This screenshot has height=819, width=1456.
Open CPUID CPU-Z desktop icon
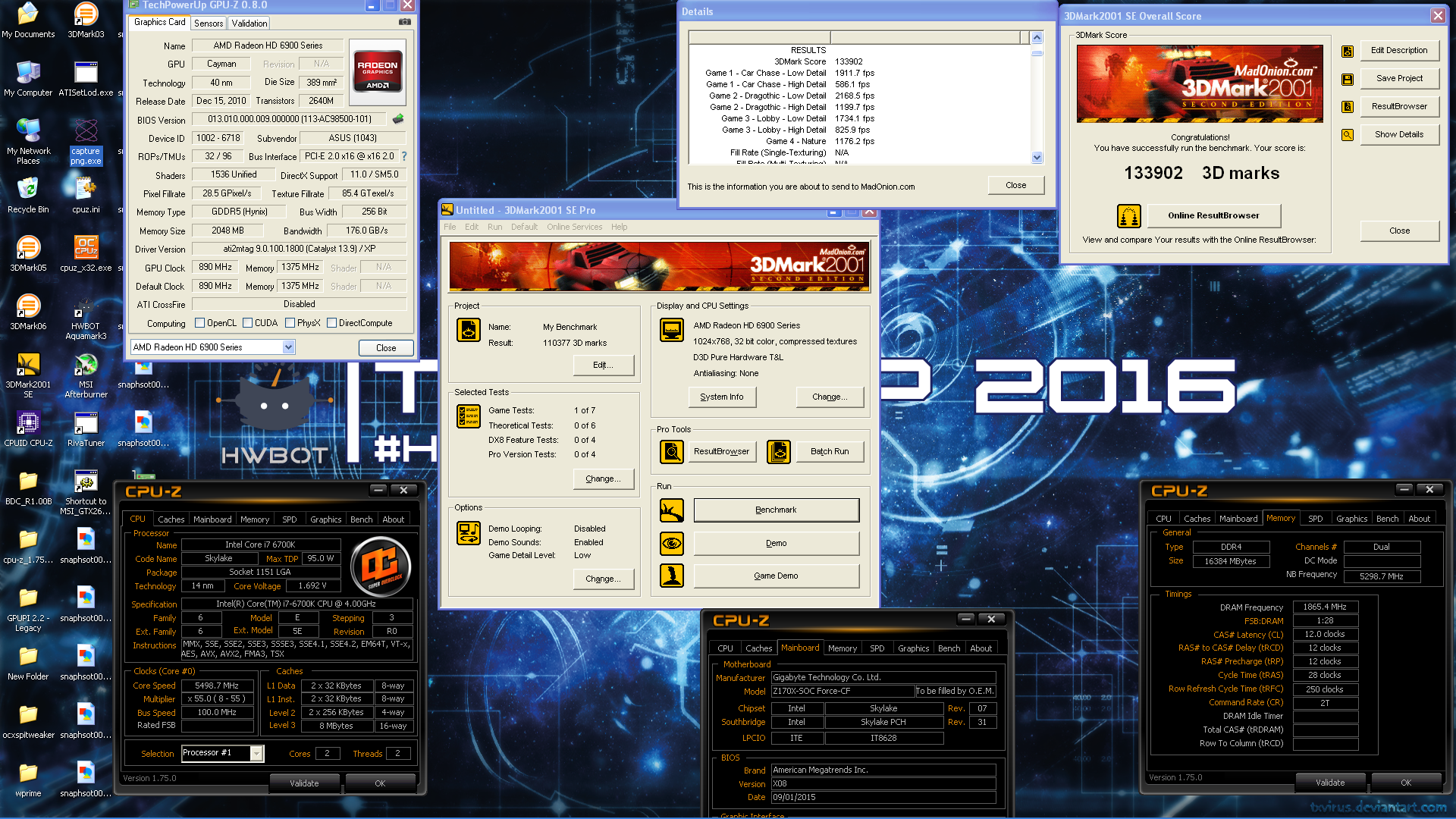[x=28, y=429]
